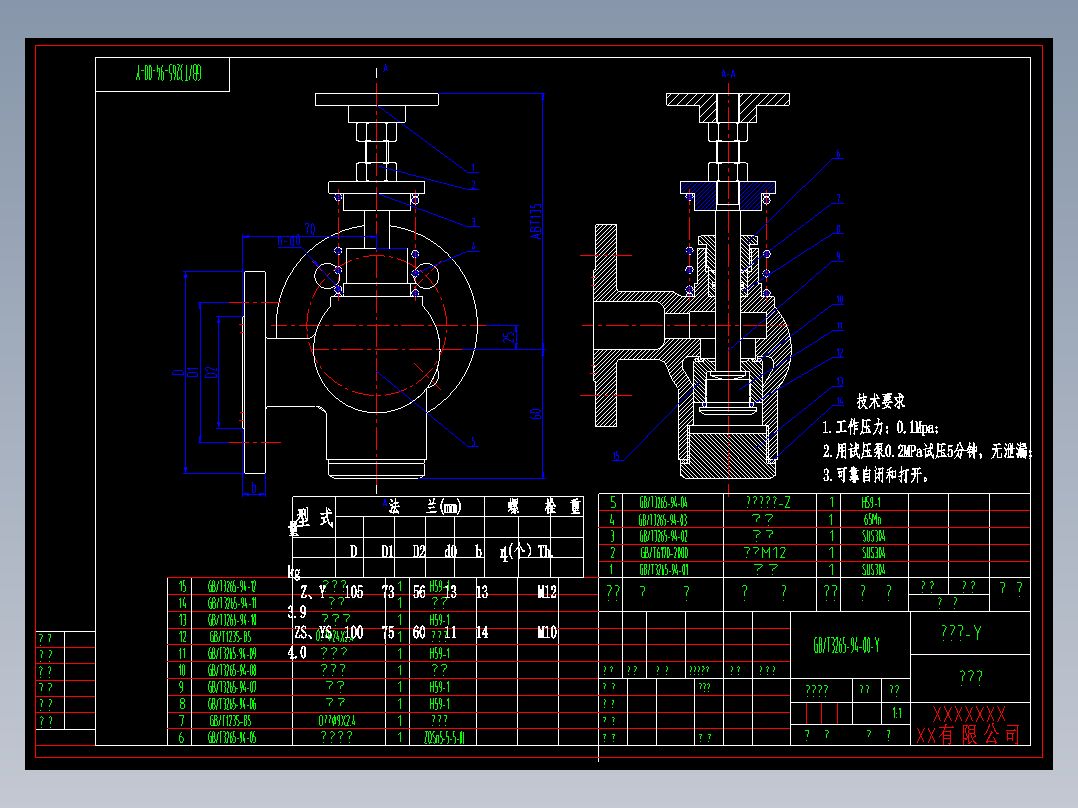Click the white M12 bolt value in flange table

(547, 591)
